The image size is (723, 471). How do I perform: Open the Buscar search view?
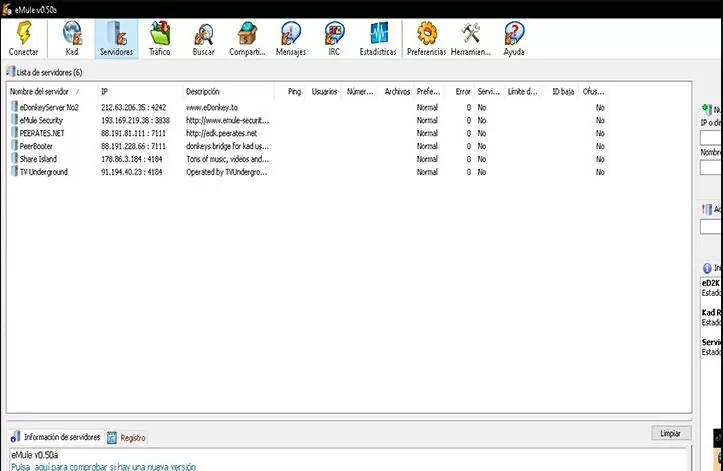pos(203,38)
